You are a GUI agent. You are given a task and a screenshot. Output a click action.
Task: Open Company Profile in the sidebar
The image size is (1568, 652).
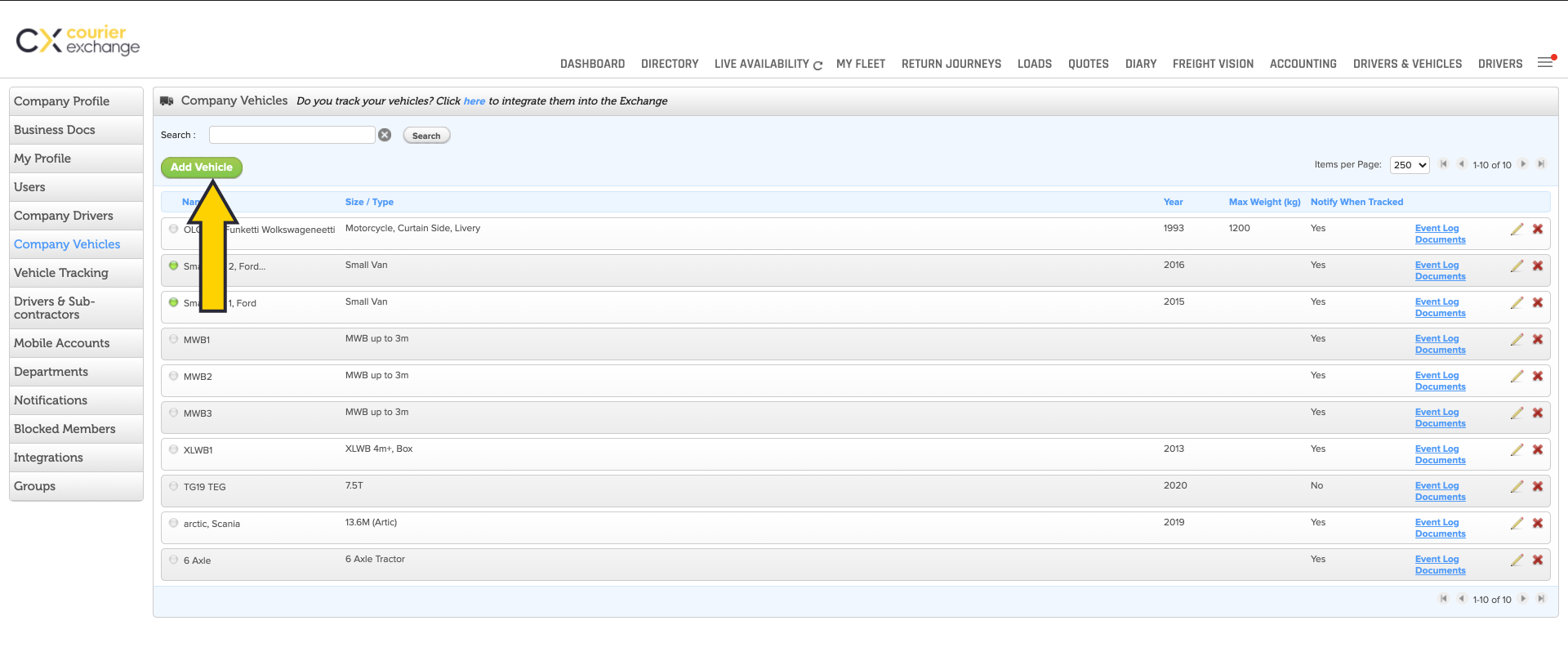point(77,101)
